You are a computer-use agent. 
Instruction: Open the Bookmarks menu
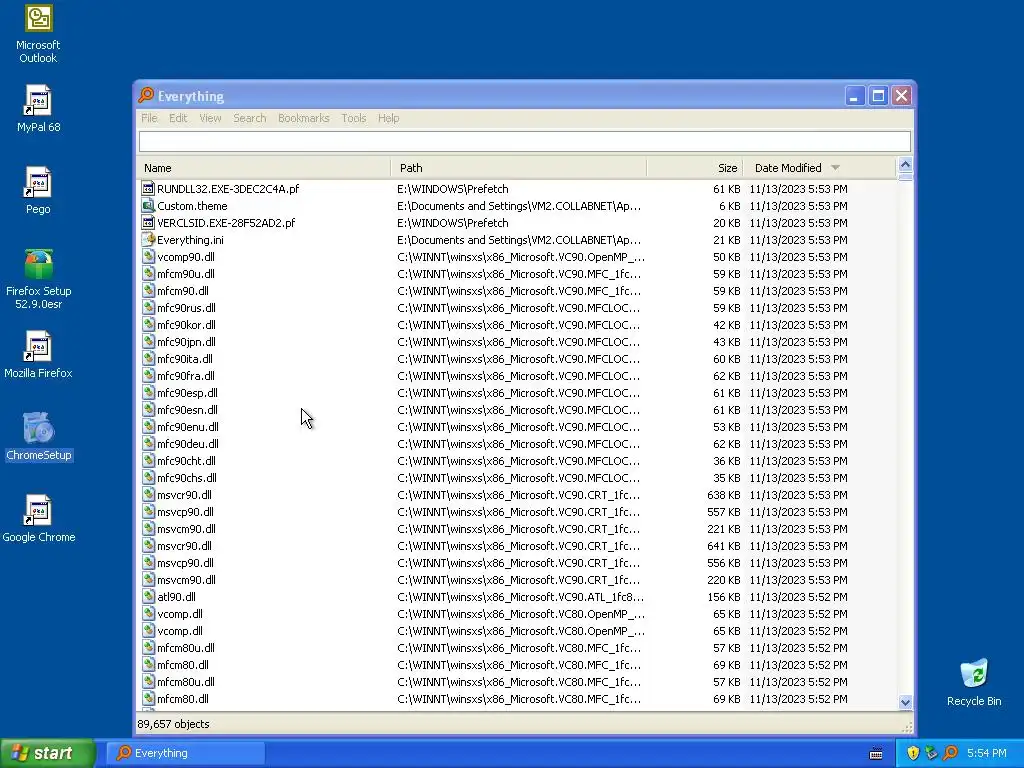click(304, 118)
